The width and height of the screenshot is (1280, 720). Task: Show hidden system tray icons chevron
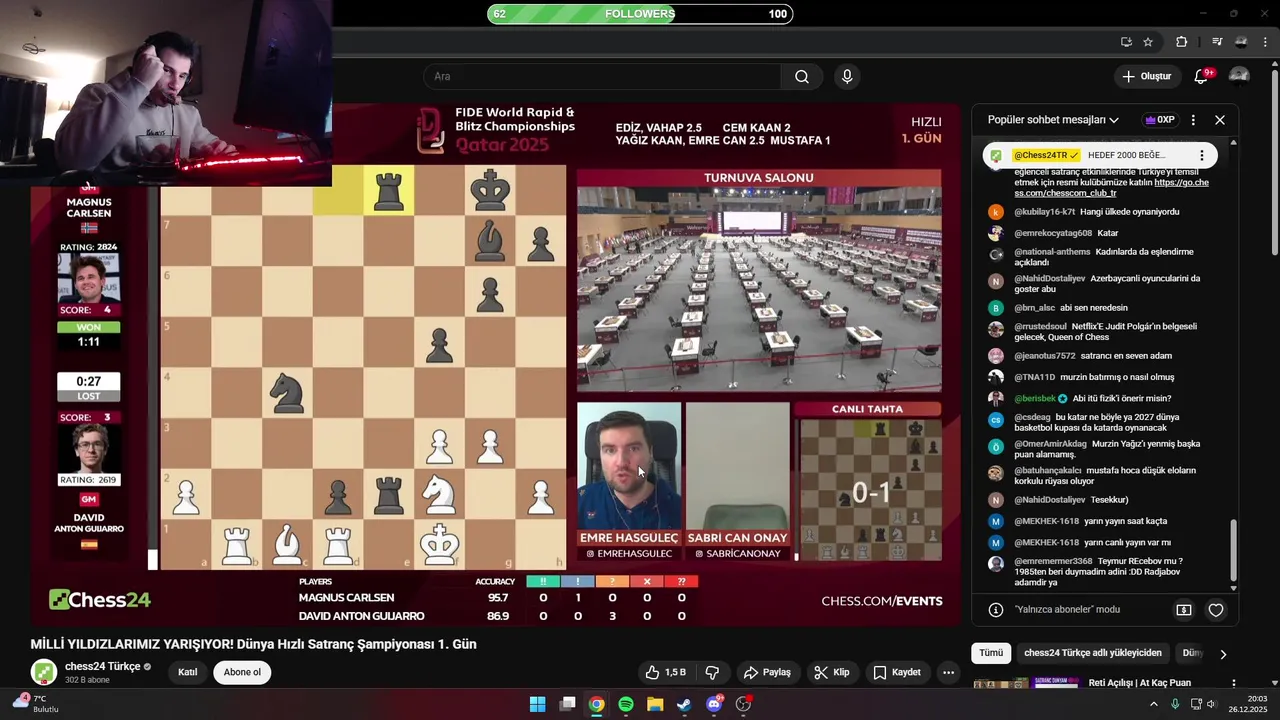pos(1153,704)
